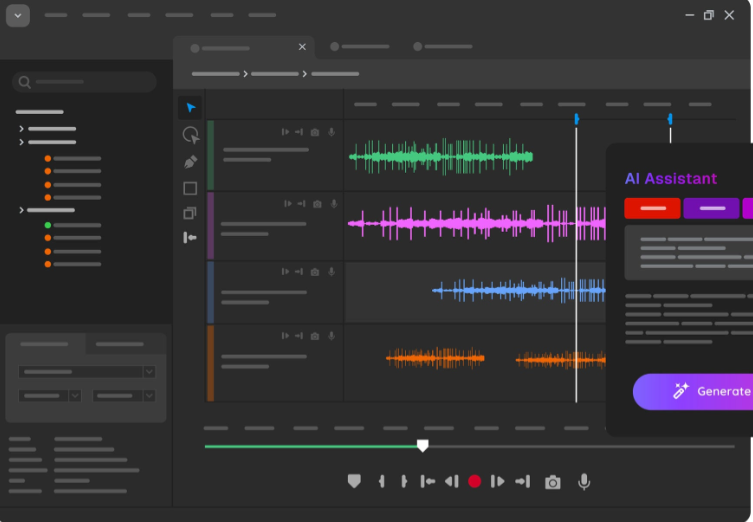The height and width of the screenshot is (522, 753).
Task: Arm microphone on orange track
Action: (331, 336)
